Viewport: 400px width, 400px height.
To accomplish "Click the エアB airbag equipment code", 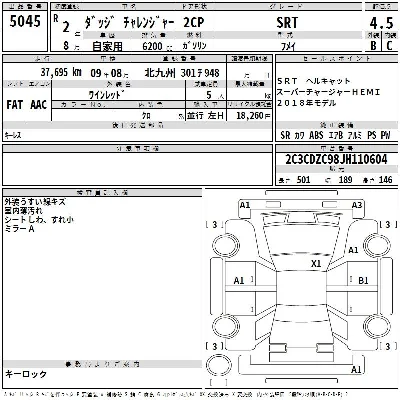I will click(335, 135).
